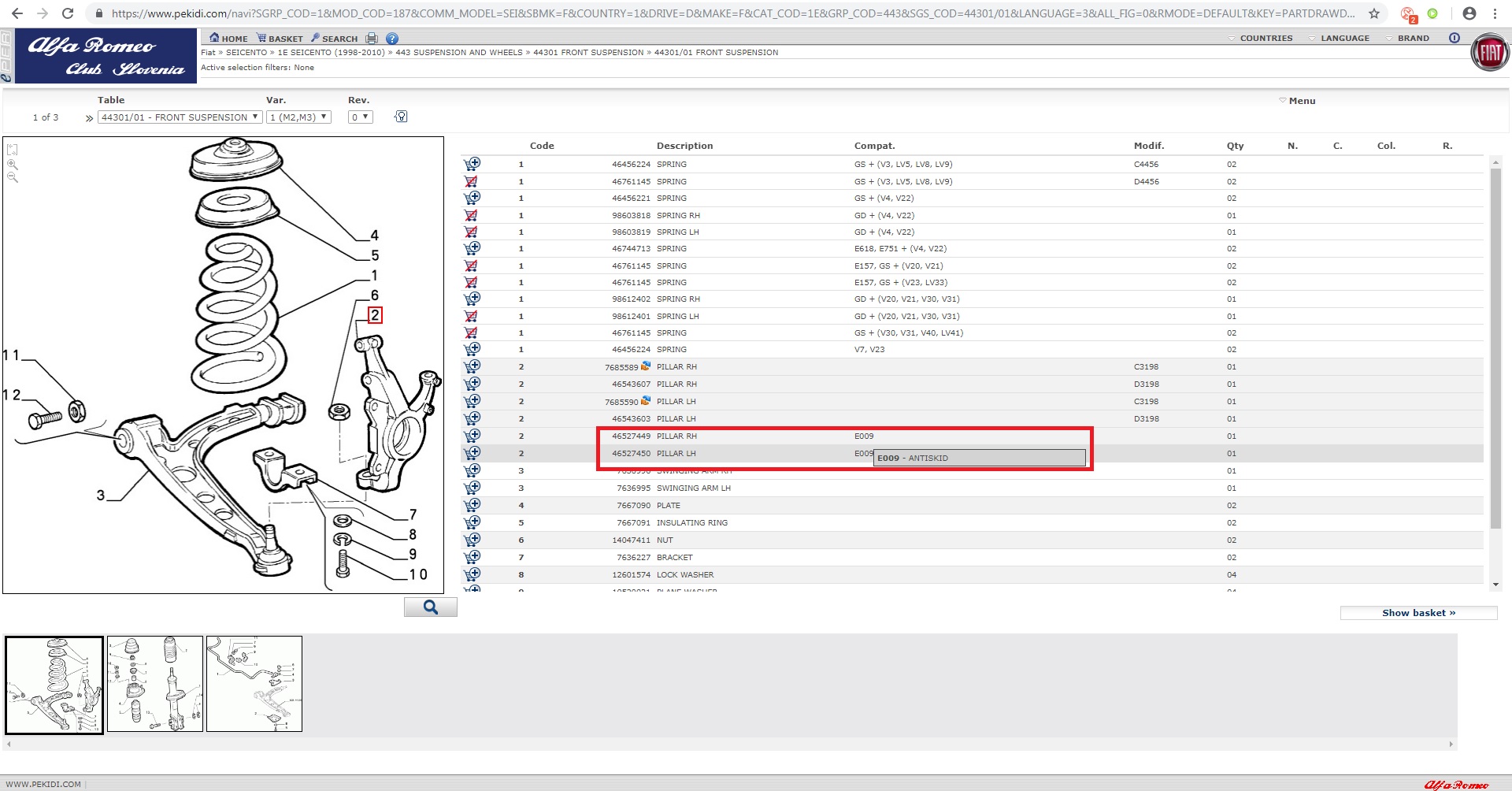Select the second diagram thumbnail
This screenshot has height=791, width=1512.
point(155,684)
